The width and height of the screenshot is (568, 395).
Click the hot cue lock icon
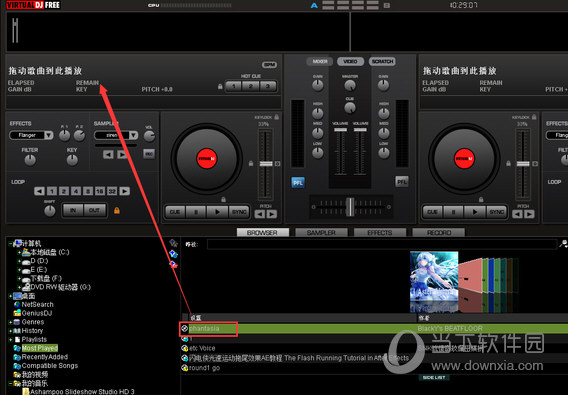[220, 87]
